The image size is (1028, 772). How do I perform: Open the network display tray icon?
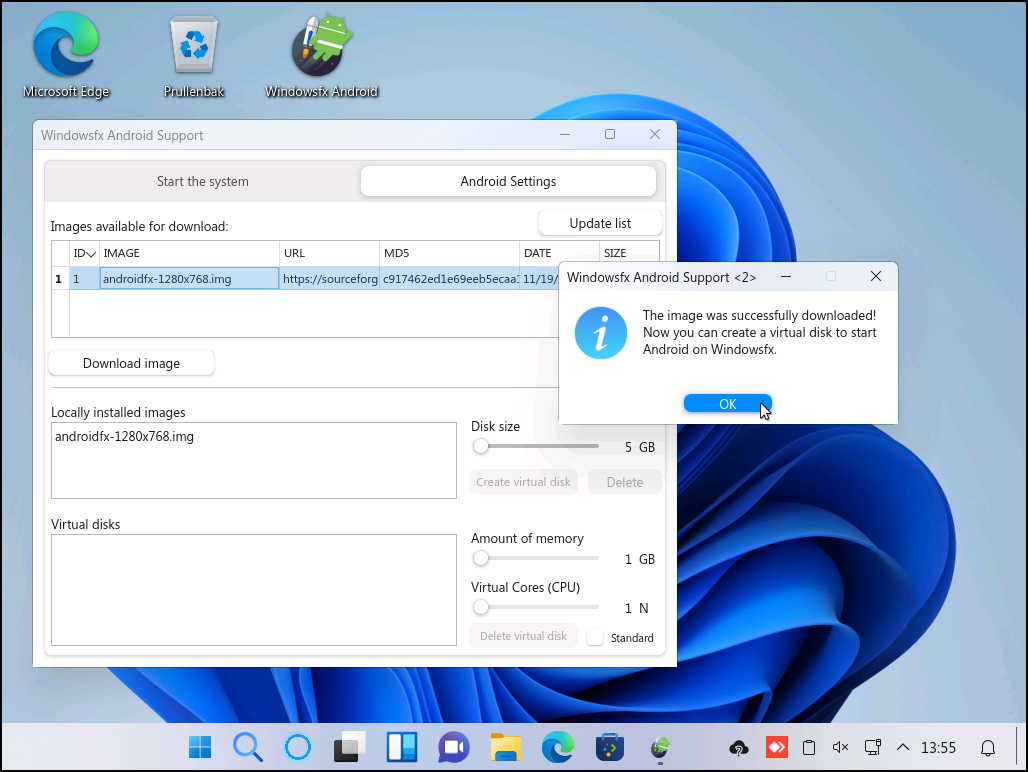873,748
